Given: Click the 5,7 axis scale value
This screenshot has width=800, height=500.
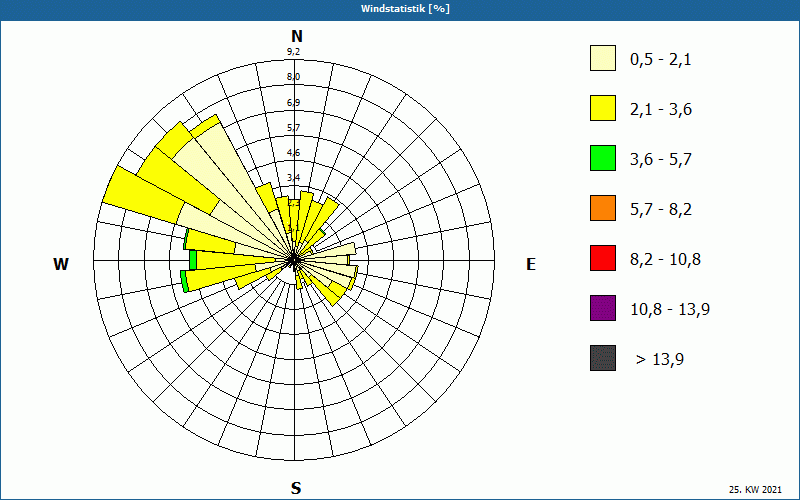Looking at the screenshot, I should pyautogui.click(x=293, y=128).
